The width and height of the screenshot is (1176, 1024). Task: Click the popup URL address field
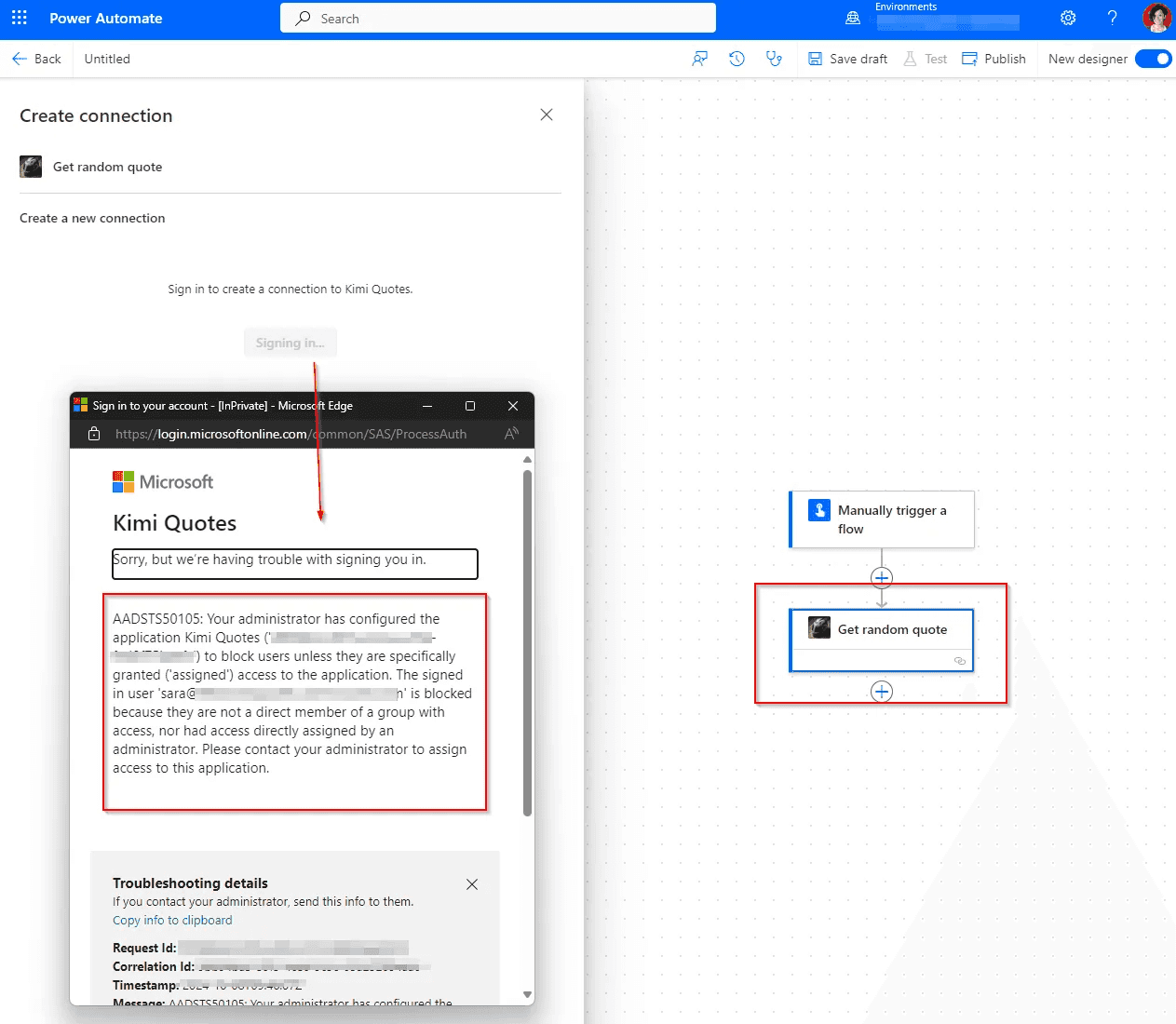click(291, 434)
